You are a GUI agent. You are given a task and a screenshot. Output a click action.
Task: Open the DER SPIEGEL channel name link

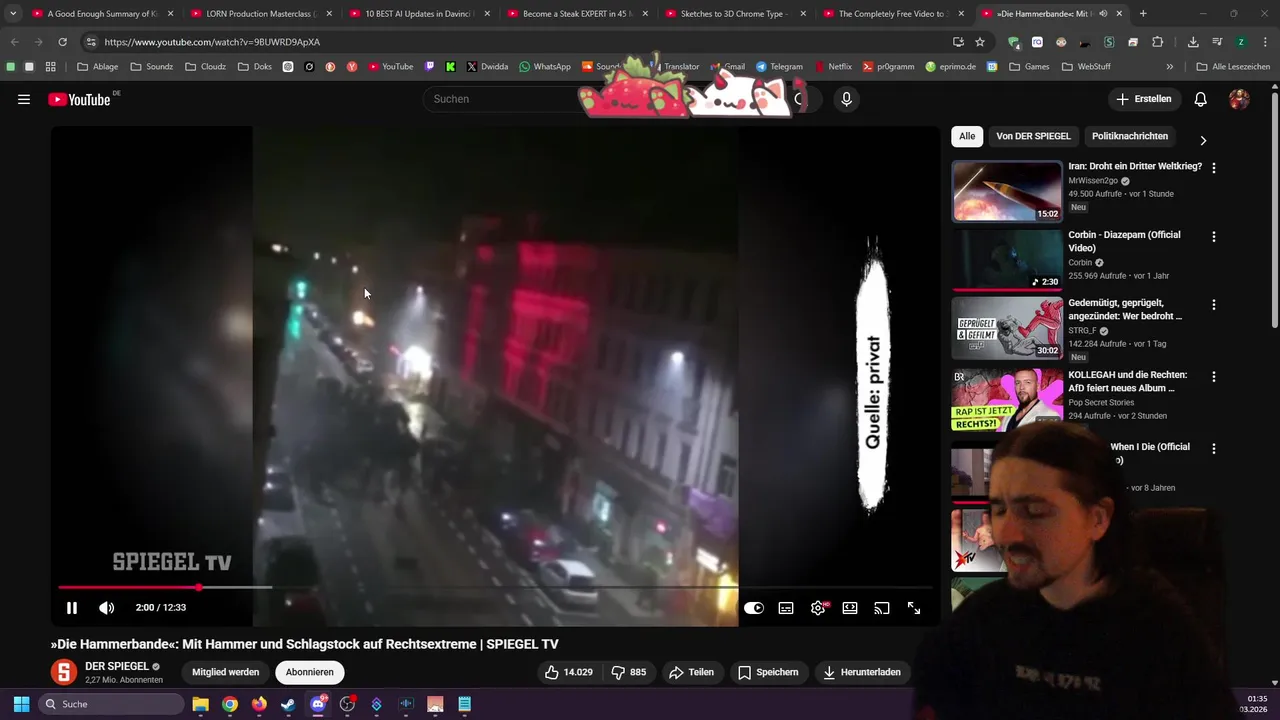point(117,666)
